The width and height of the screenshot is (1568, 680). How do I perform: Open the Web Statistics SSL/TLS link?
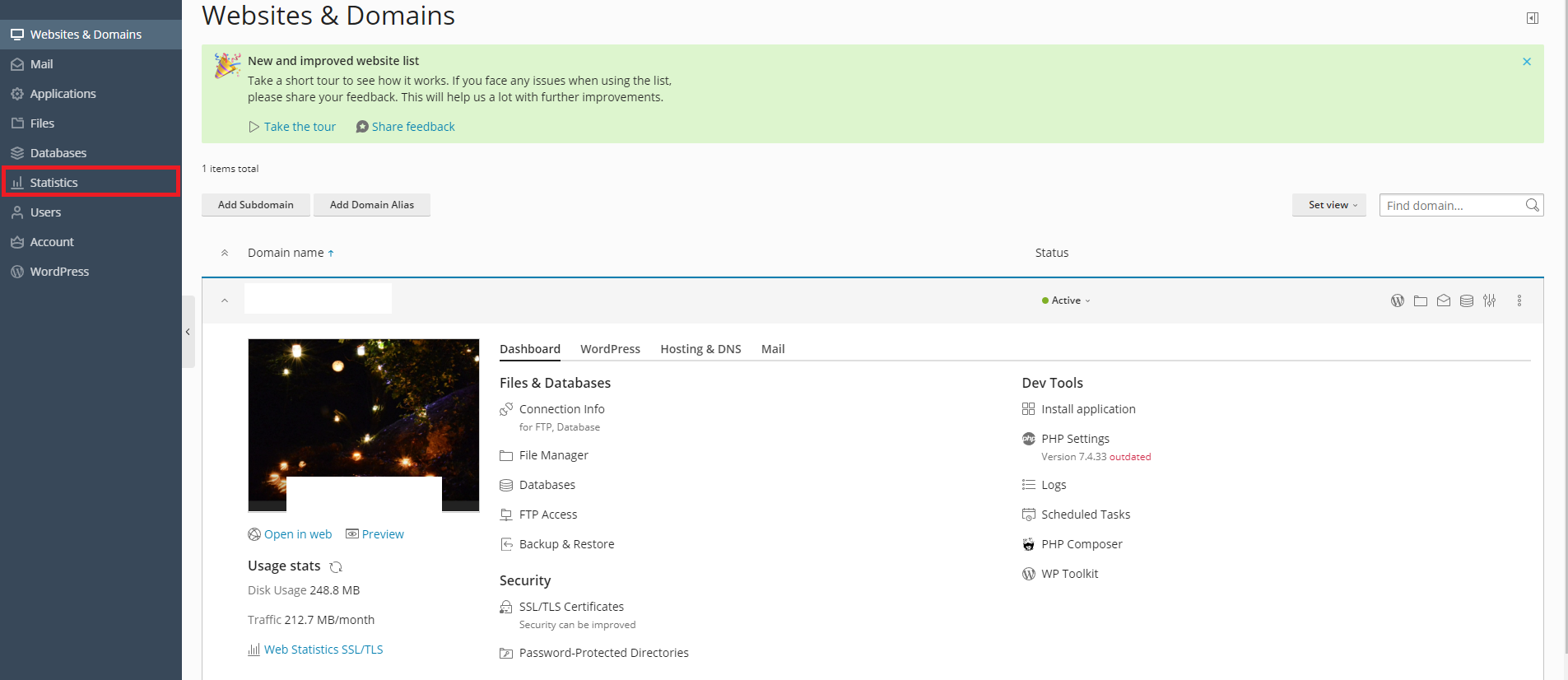click(x=315, y=650)
